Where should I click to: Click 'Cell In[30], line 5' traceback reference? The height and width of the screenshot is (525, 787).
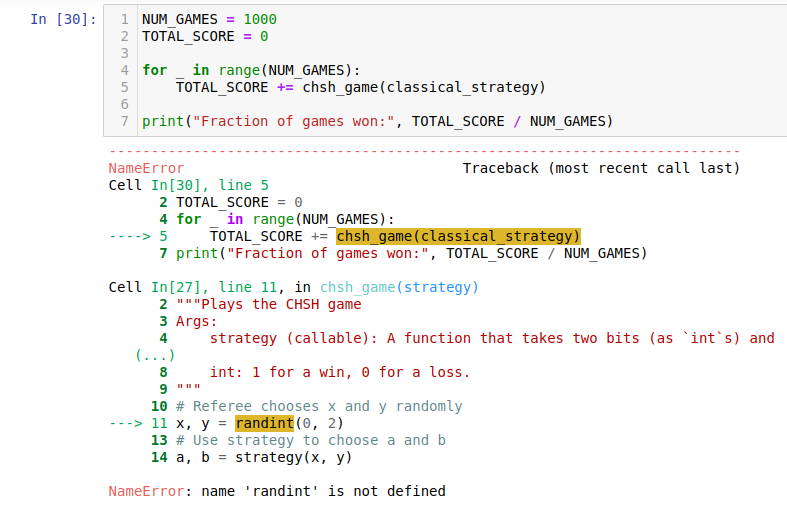tap(189, 185)
